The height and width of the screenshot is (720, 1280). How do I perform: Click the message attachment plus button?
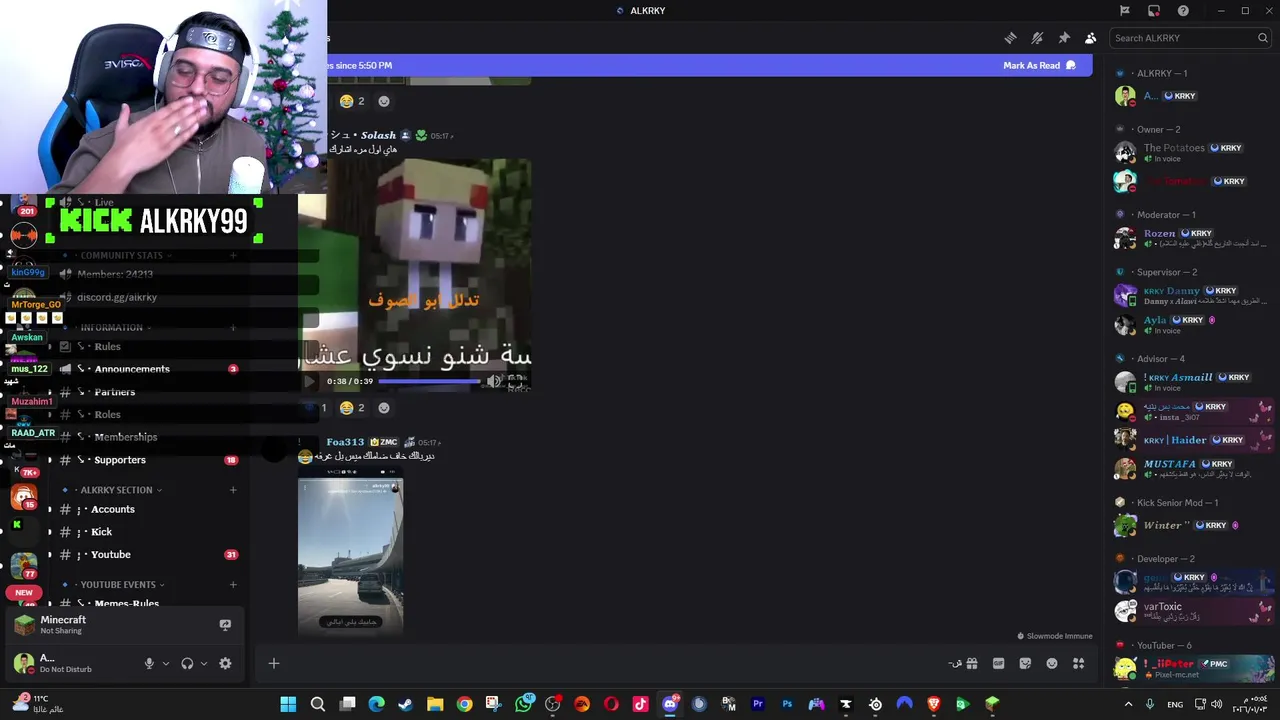pos(274,663)
